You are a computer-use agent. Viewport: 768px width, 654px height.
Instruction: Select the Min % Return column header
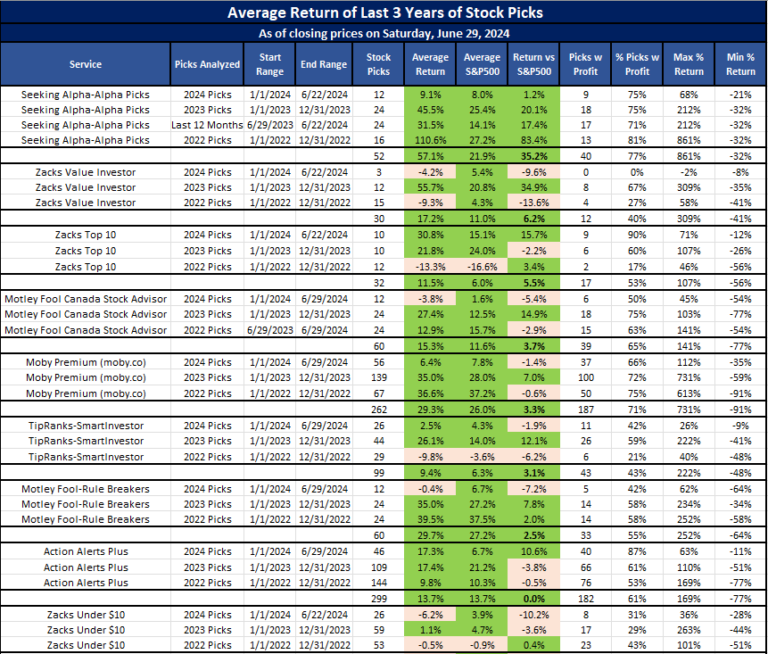[741, 64]
